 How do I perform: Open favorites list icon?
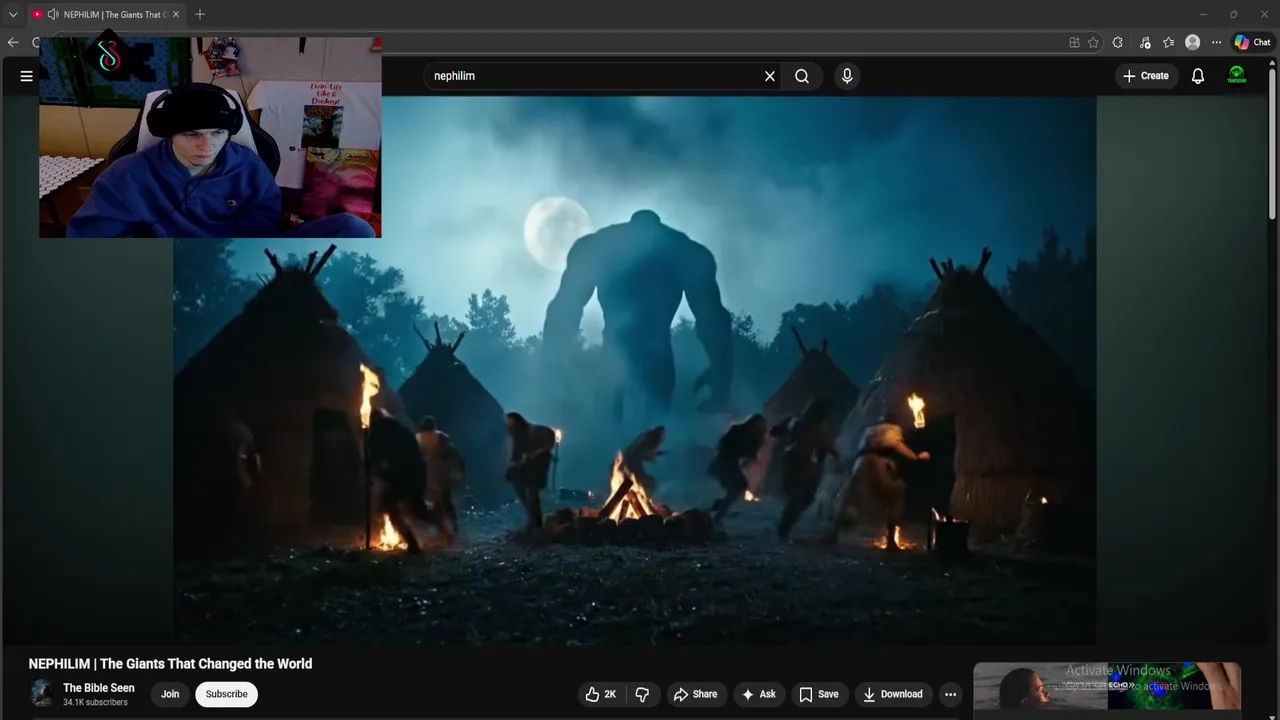click(x=1168, y=42)
